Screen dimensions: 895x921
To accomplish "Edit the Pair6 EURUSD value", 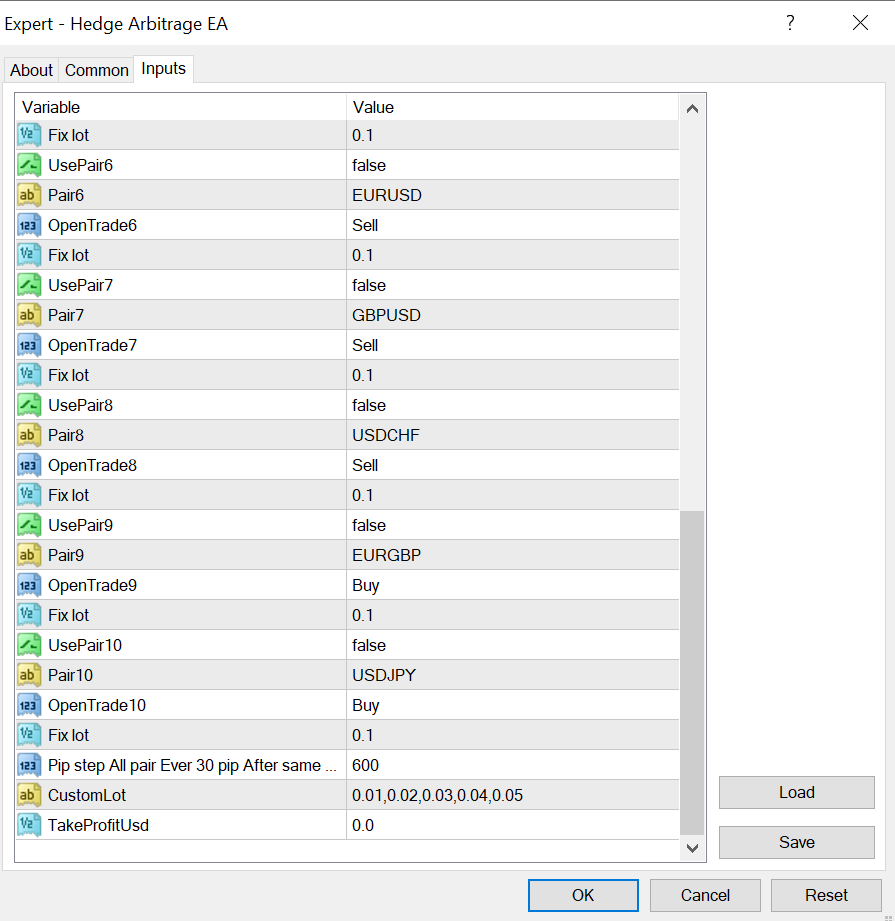I will pos(512,195).
